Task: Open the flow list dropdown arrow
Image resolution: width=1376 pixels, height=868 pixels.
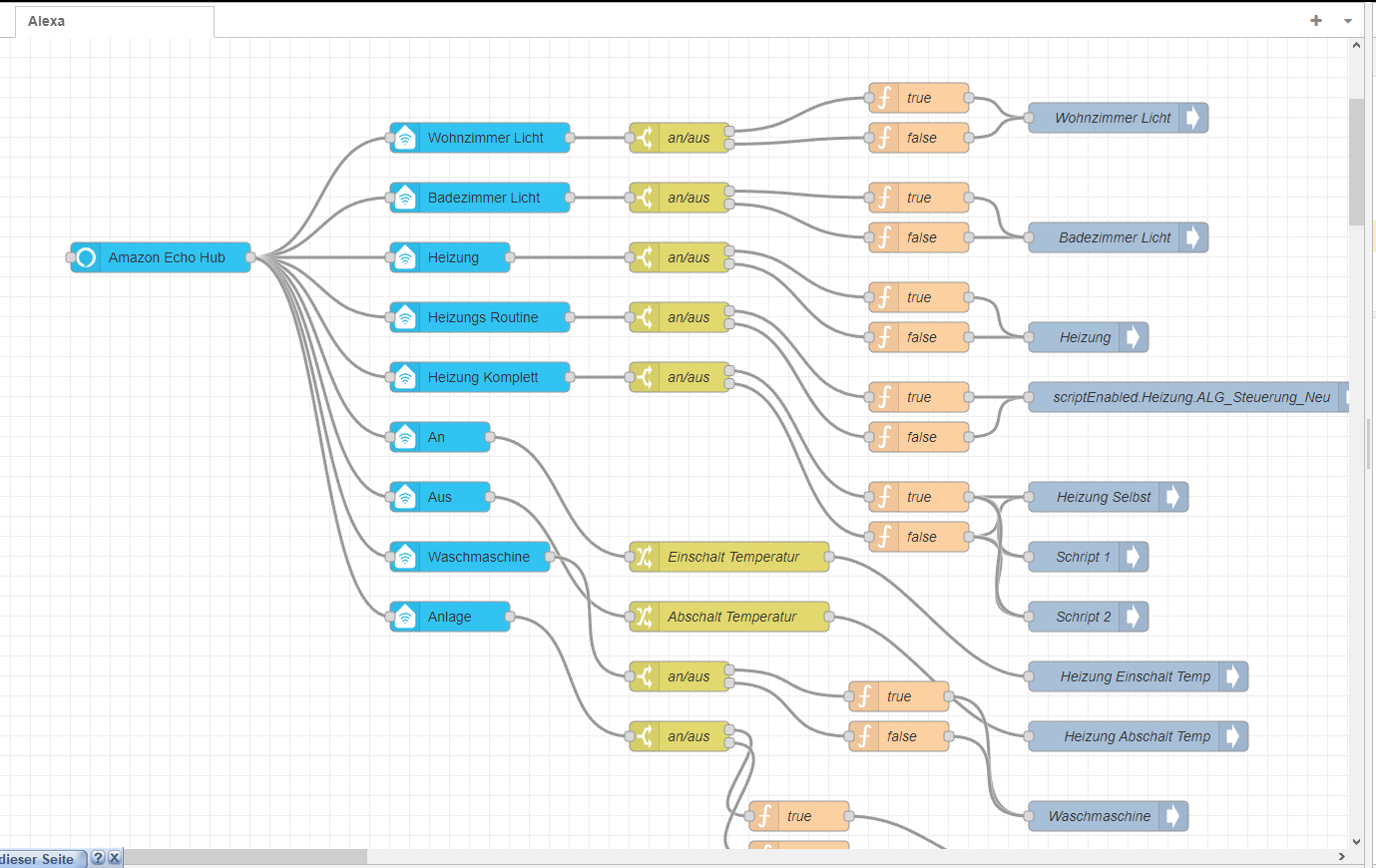Action: (1348, 21)
